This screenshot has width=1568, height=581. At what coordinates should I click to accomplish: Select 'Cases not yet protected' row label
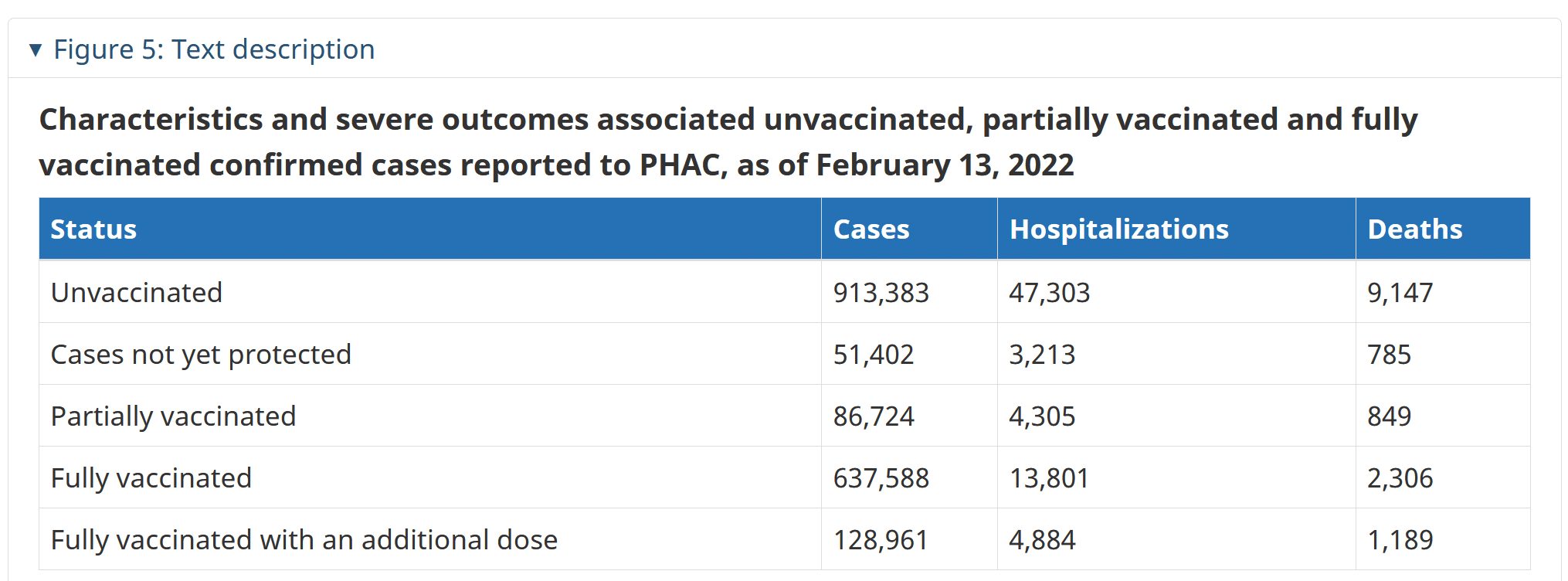(x=201, y=355)
